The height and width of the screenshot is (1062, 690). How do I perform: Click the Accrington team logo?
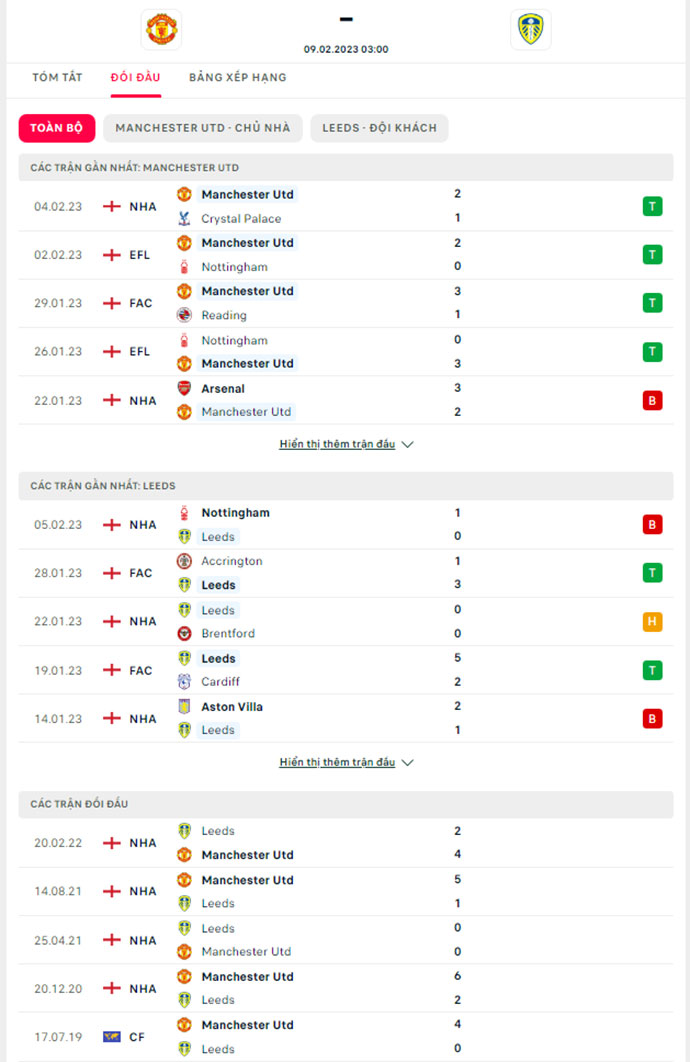point(184,561)
